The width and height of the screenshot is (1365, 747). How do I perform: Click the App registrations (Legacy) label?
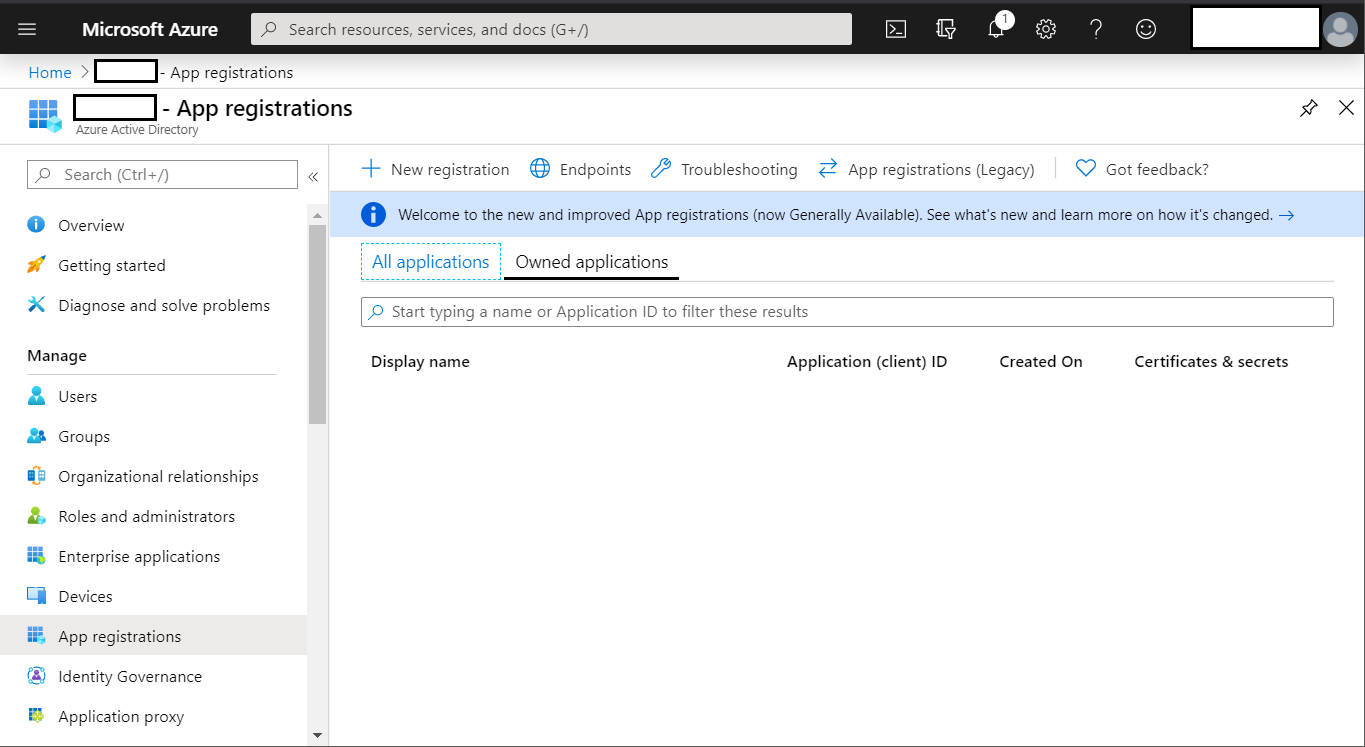pyautogui.click(x=941, y=170)
